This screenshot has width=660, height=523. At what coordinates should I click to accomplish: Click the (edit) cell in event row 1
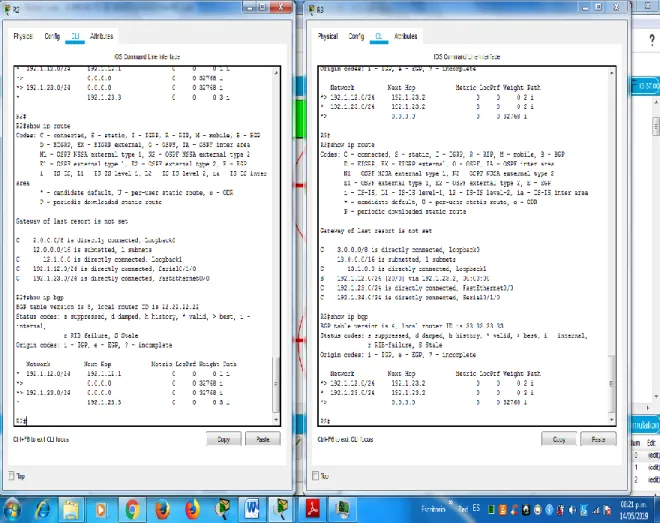654,467
